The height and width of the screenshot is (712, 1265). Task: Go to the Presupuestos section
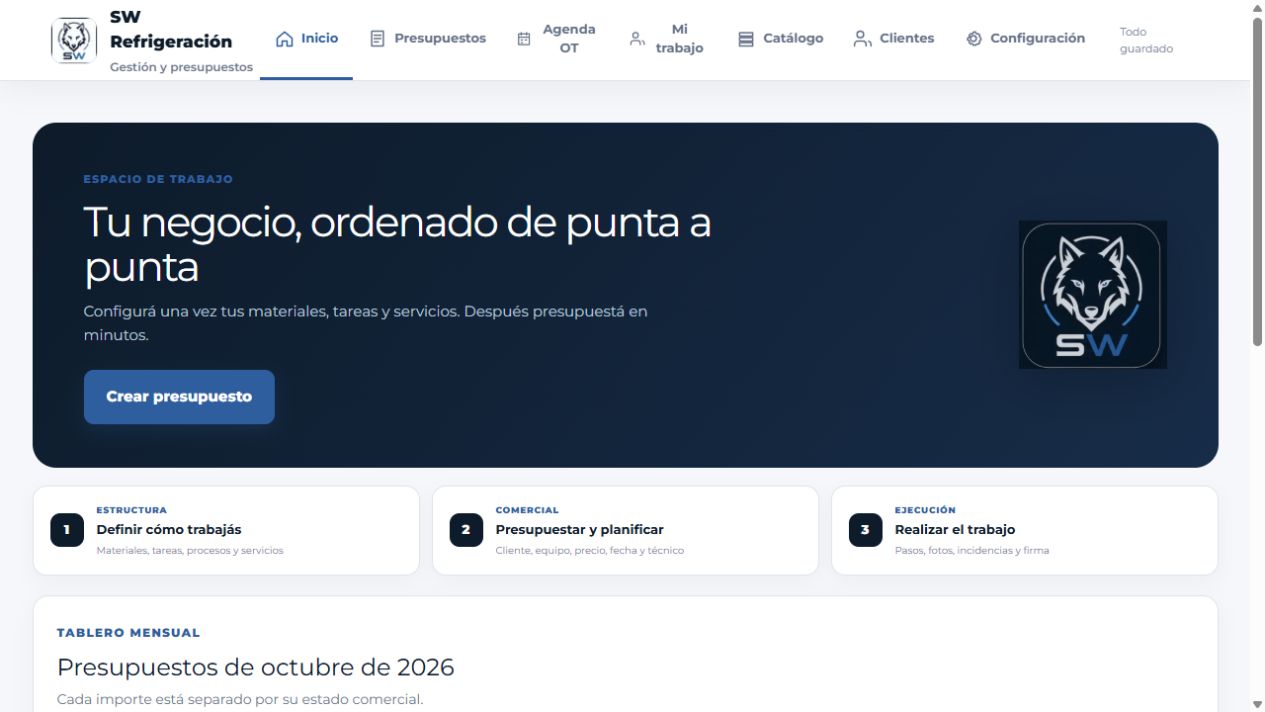(x=428, y=39)
